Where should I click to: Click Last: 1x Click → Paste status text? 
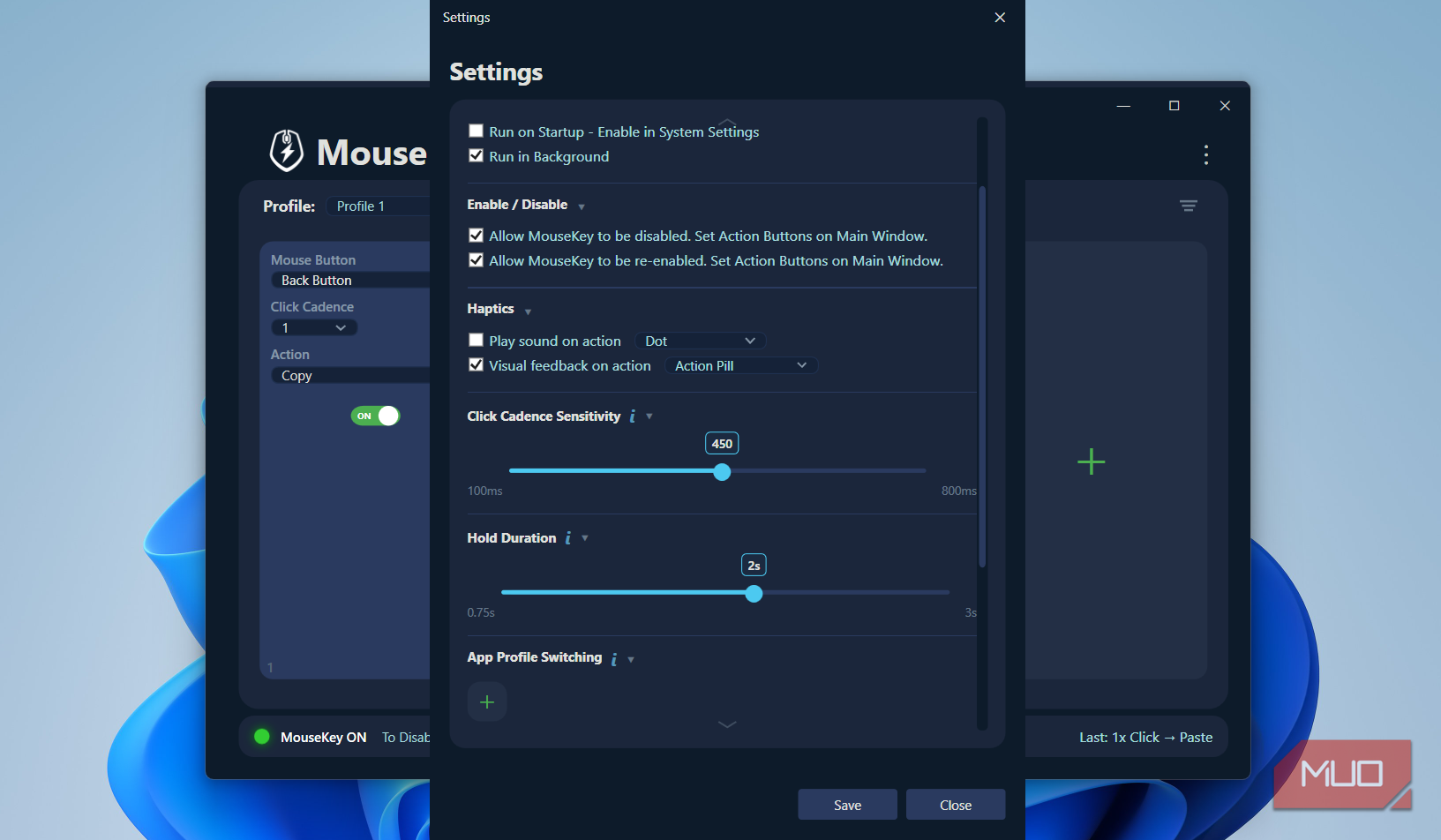click(1145, 738)
